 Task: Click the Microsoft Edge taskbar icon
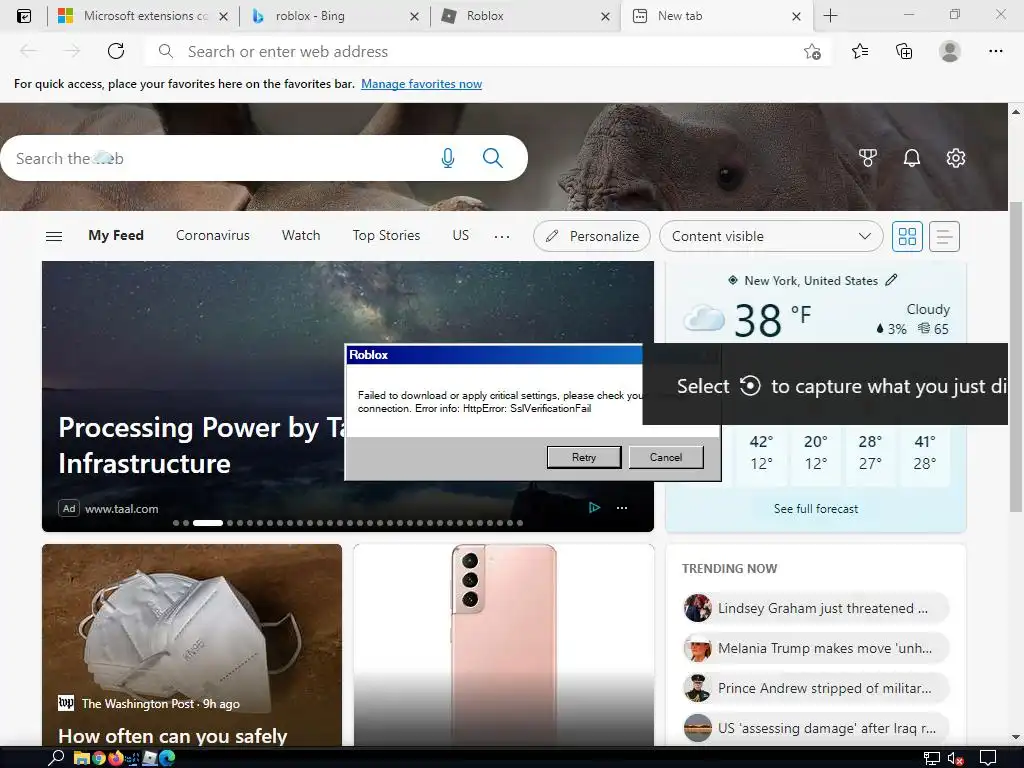pyautogui.click(x=167, y=758)
